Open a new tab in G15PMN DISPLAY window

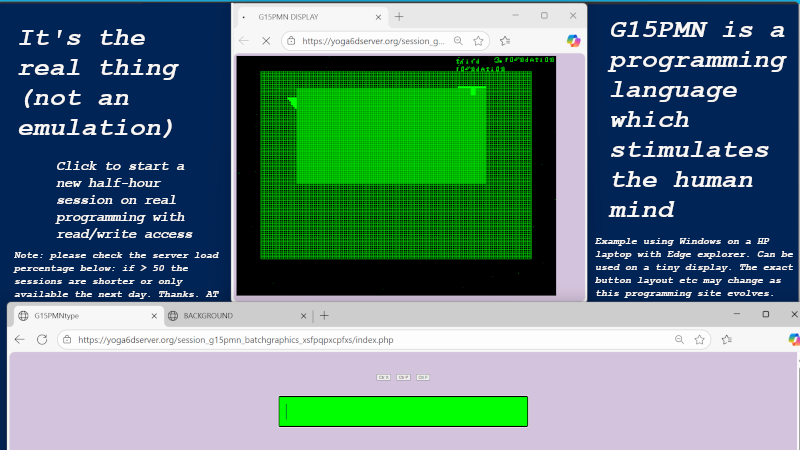[399, 17]
